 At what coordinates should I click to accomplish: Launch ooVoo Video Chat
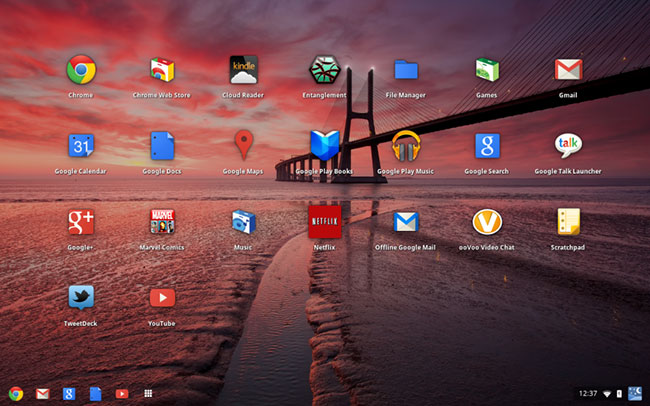pos(487,222)
